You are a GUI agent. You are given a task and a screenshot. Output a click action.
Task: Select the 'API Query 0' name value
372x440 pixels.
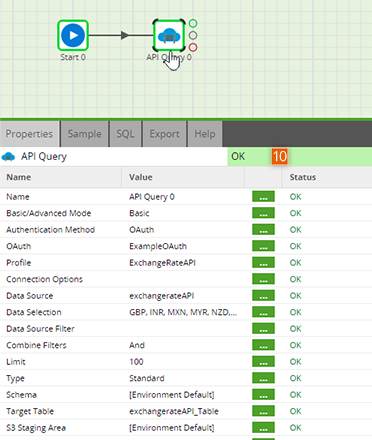(x=152, y=197)
